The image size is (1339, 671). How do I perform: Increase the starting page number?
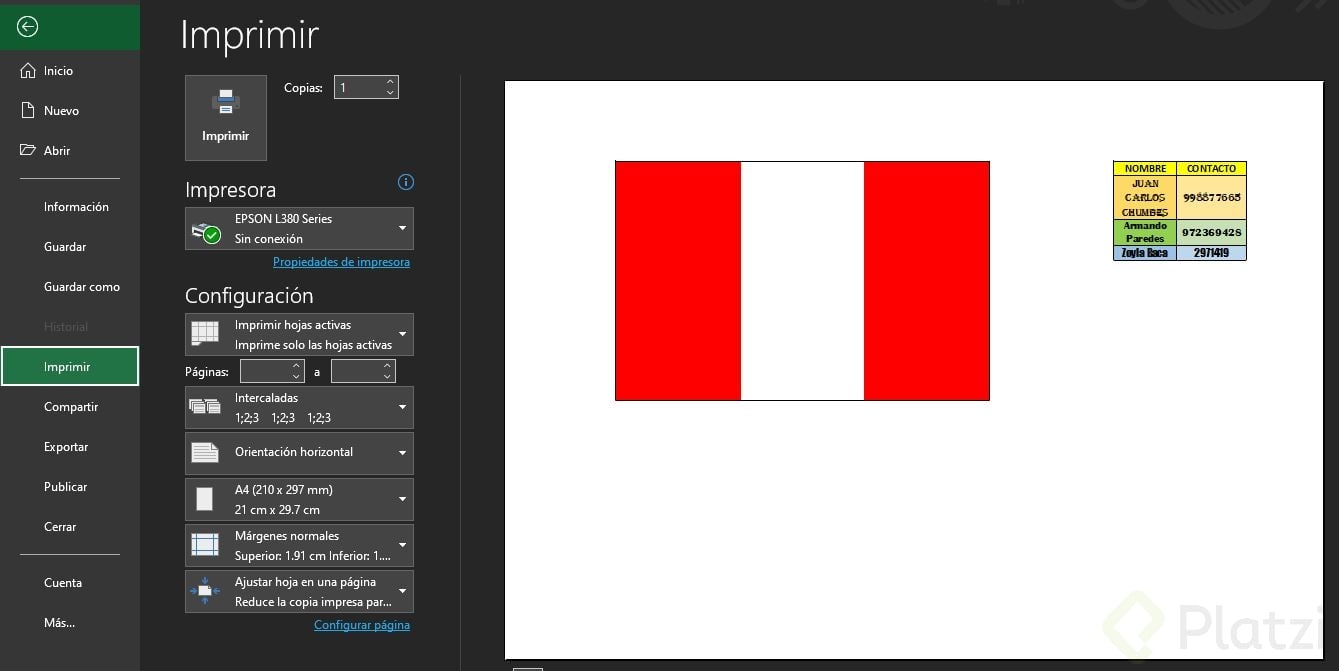tap(296, 366)
